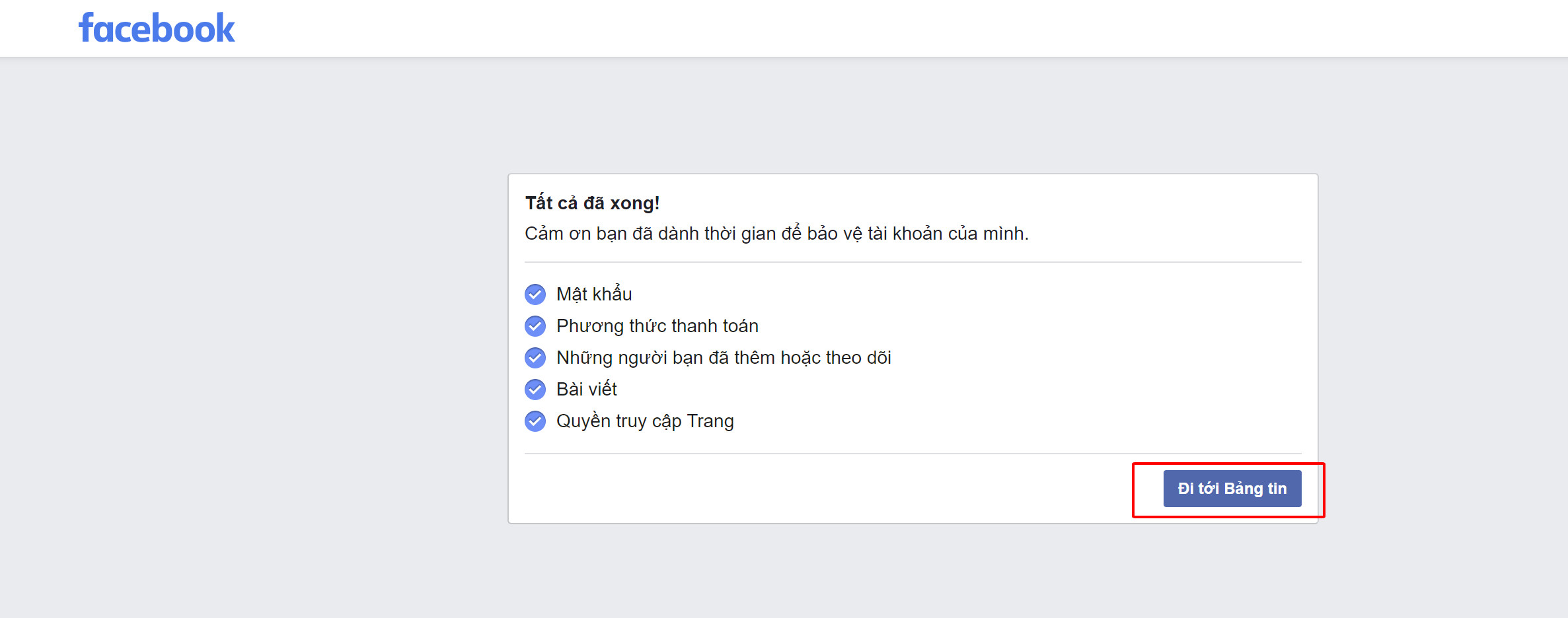Click the 'Quyền truy cập Trang' item
This screenshot has height=618, width=1568.
(x=645, y=421)
